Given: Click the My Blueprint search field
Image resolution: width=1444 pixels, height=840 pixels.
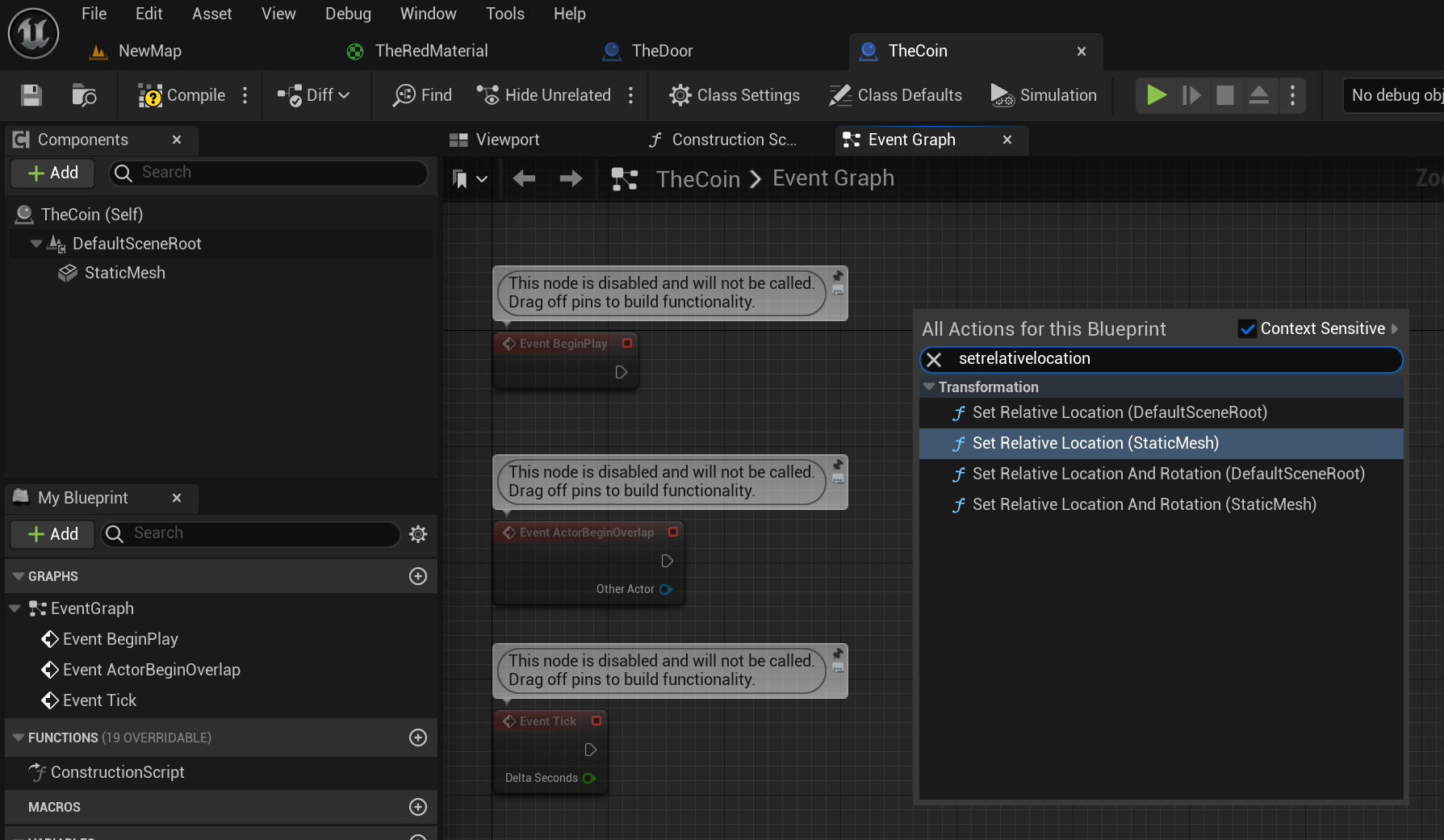Looking at the screenshot, I should coord(249,533).
